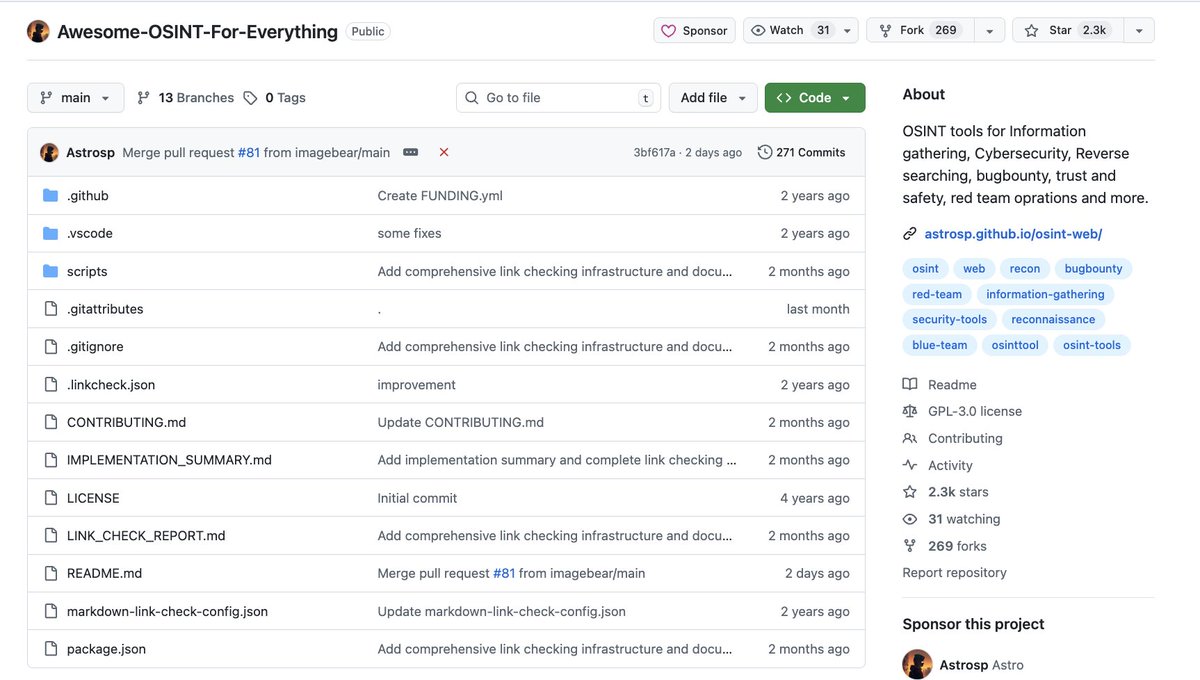Screen dimensions: 1200x680
Task: Click the file icon for .gitattributes
Action: point(51,309)
